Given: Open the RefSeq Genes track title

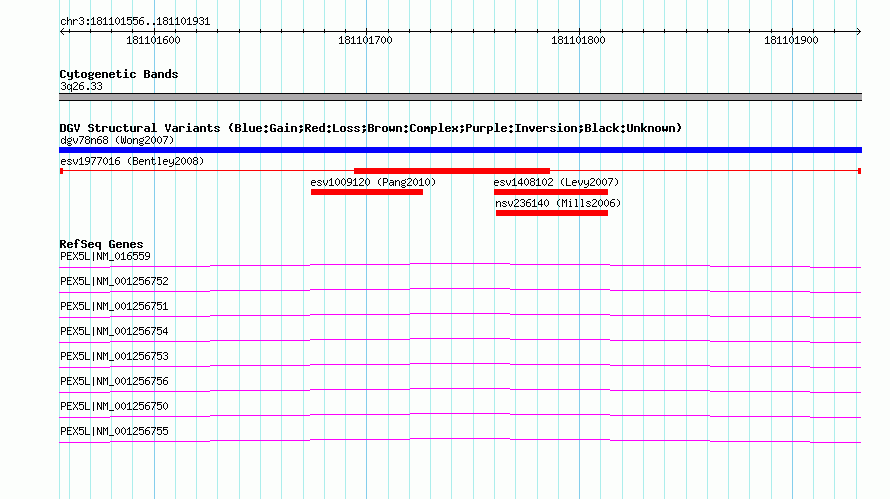Looking at the screenshot, I should (x=102, y=244).
